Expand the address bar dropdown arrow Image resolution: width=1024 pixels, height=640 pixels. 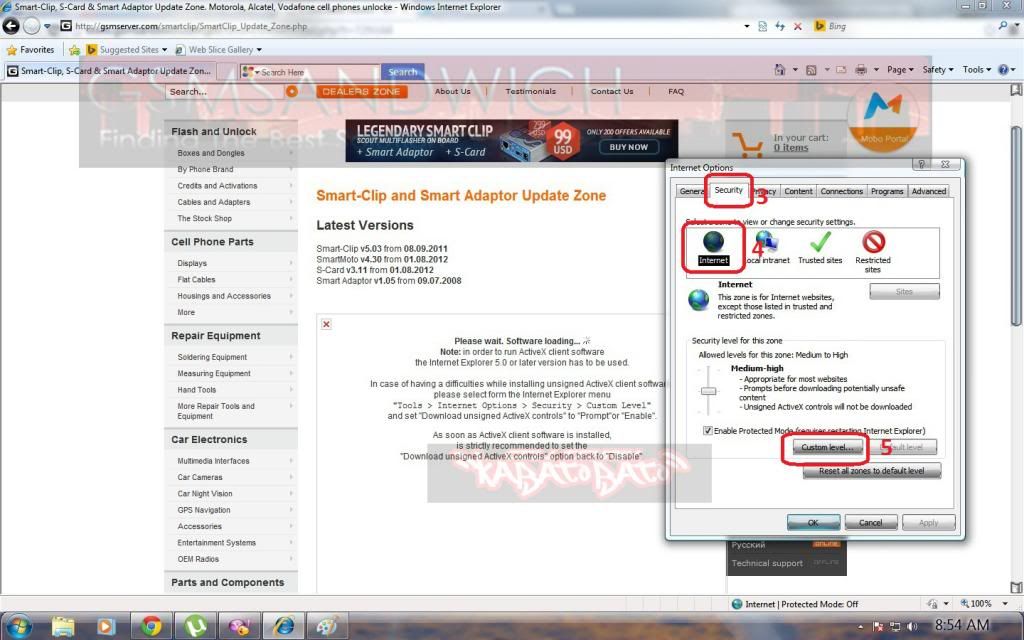point(747,26)
